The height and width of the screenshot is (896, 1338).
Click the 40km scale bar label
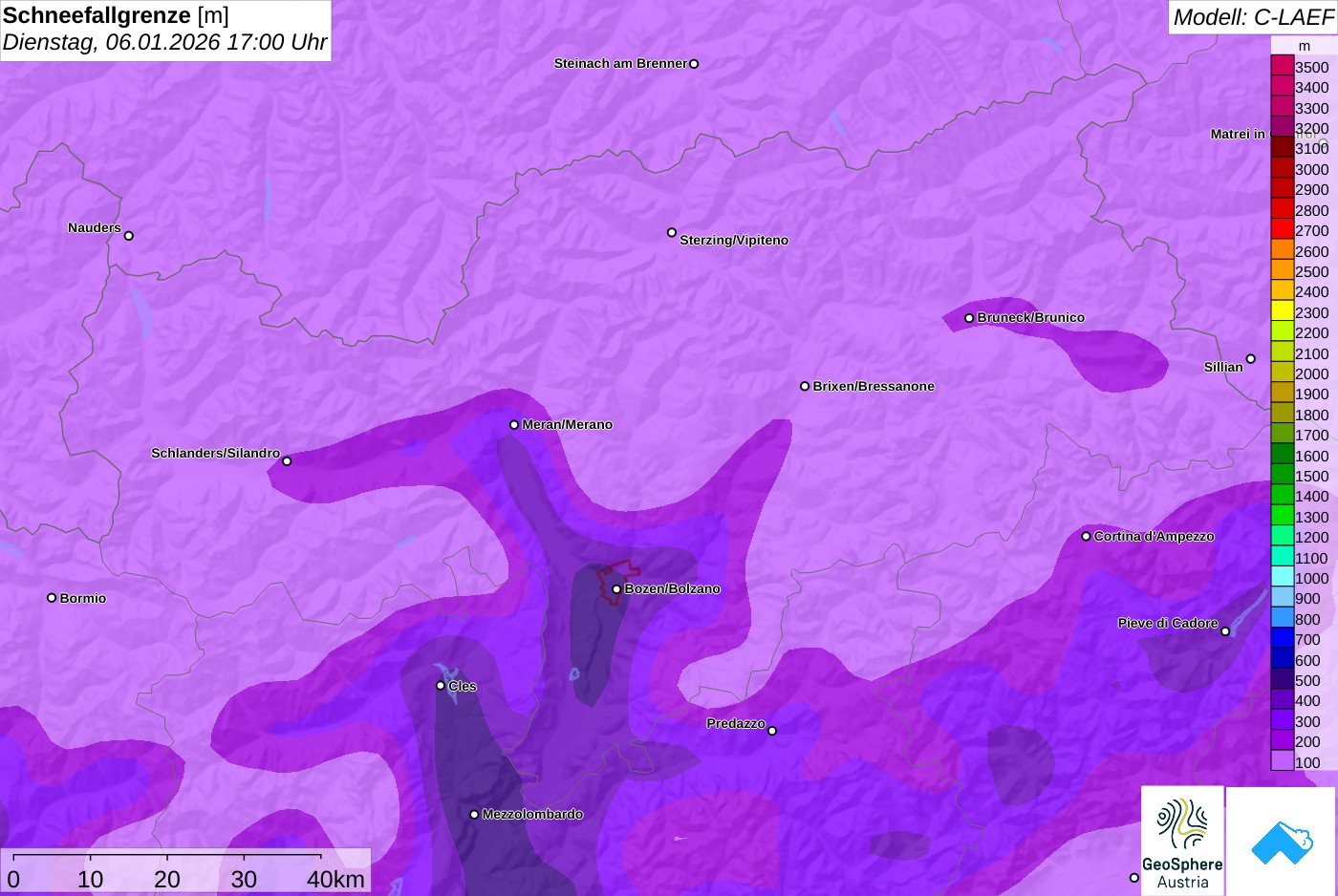point(336,879)
